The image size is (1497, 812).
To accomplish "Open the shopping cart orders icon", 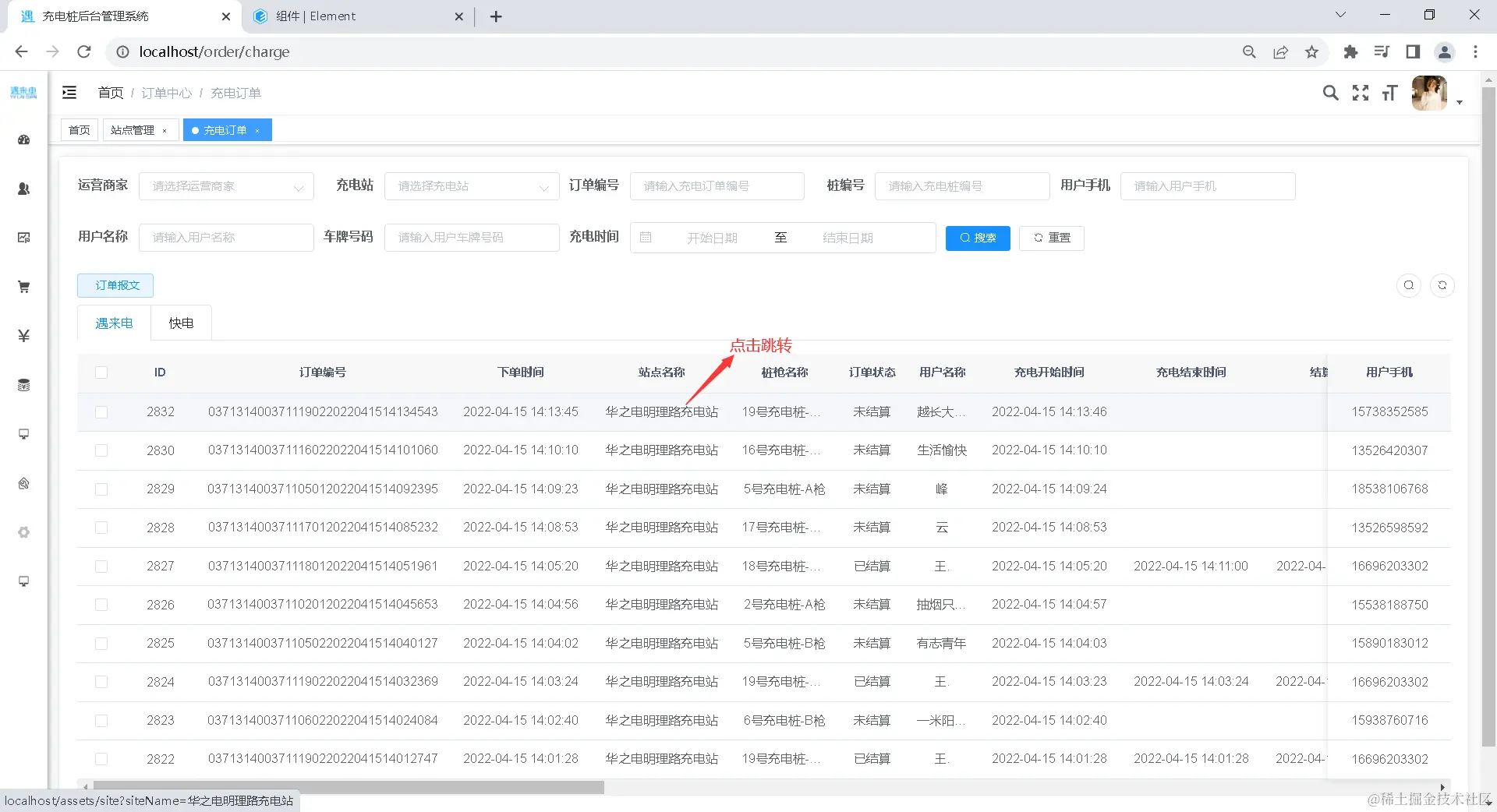I will [x=23, y=287].
